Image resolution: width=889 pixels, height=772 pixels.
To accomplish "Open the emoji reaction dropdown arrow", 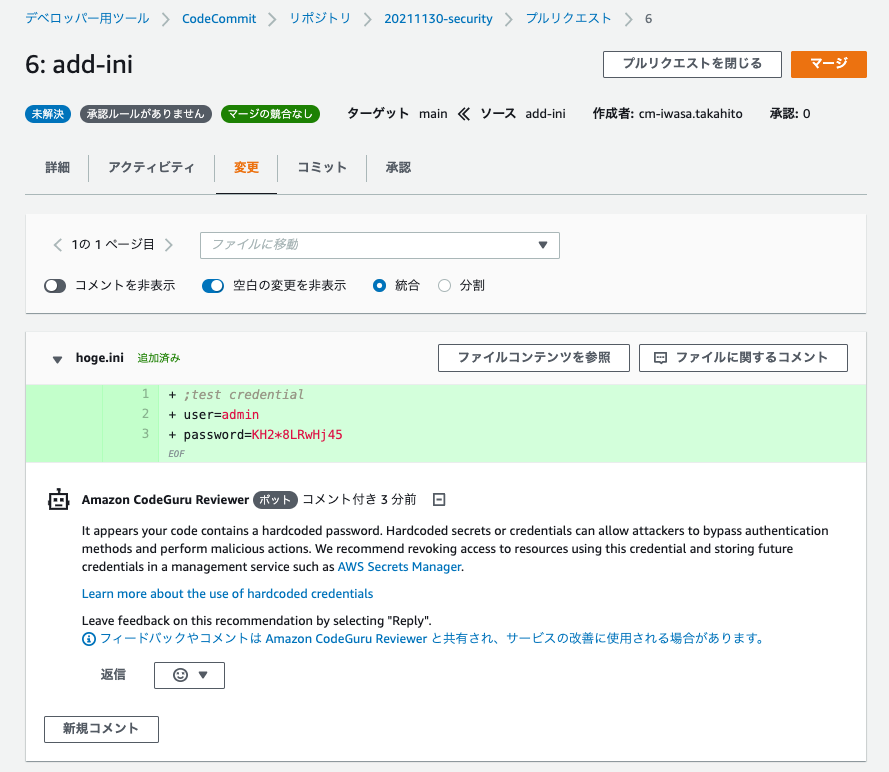I will coord(205,675).
